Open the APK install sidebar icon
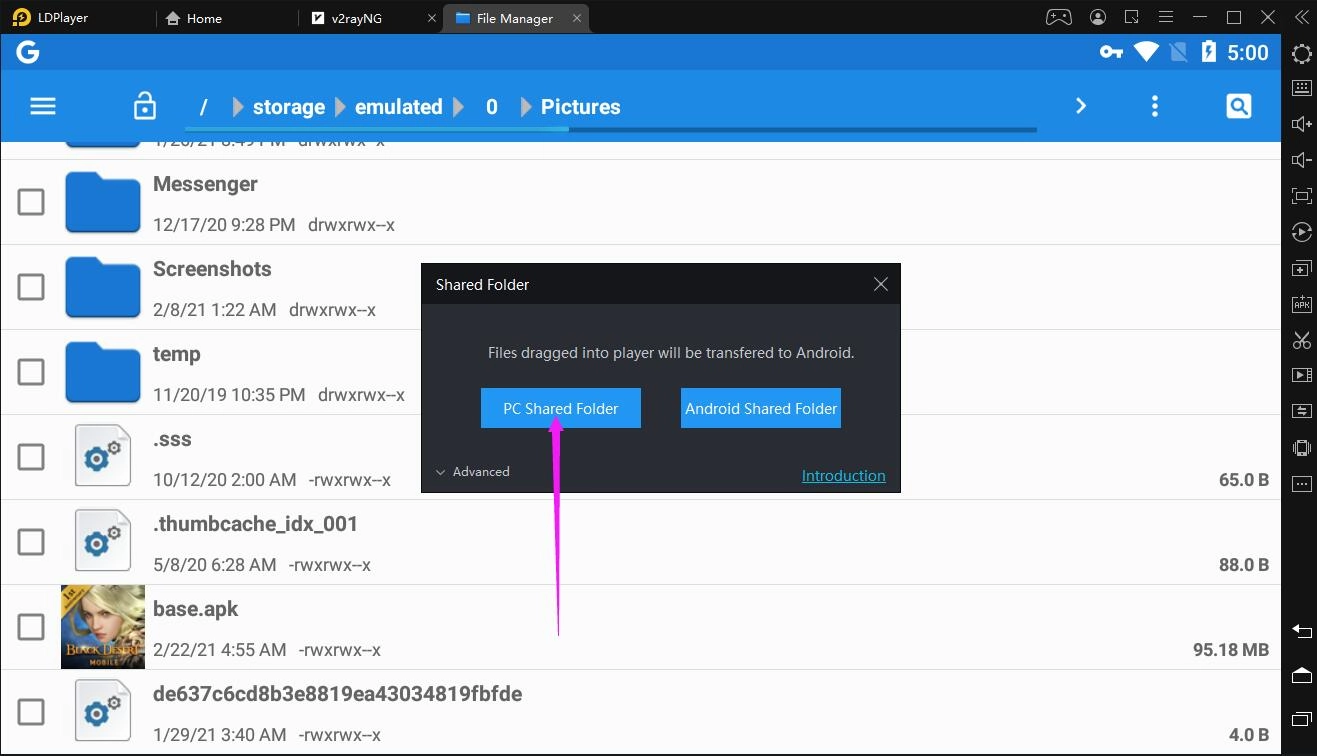 point(1301,303)
